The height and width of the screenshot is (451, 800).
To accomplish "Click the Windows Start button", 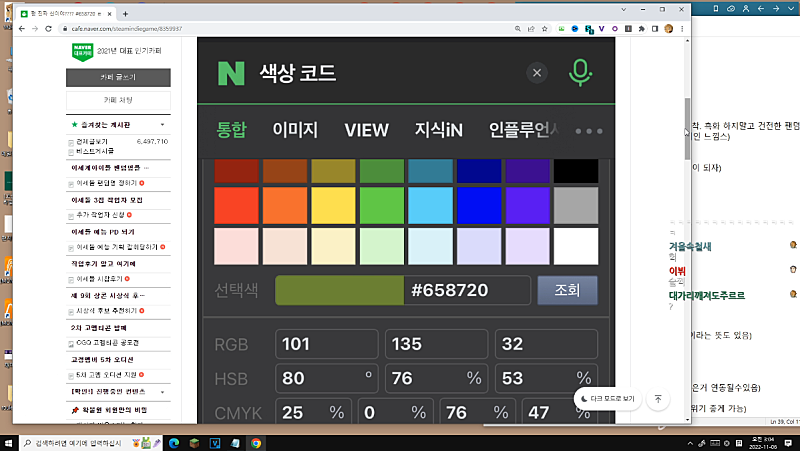I will tap(10, 442).
